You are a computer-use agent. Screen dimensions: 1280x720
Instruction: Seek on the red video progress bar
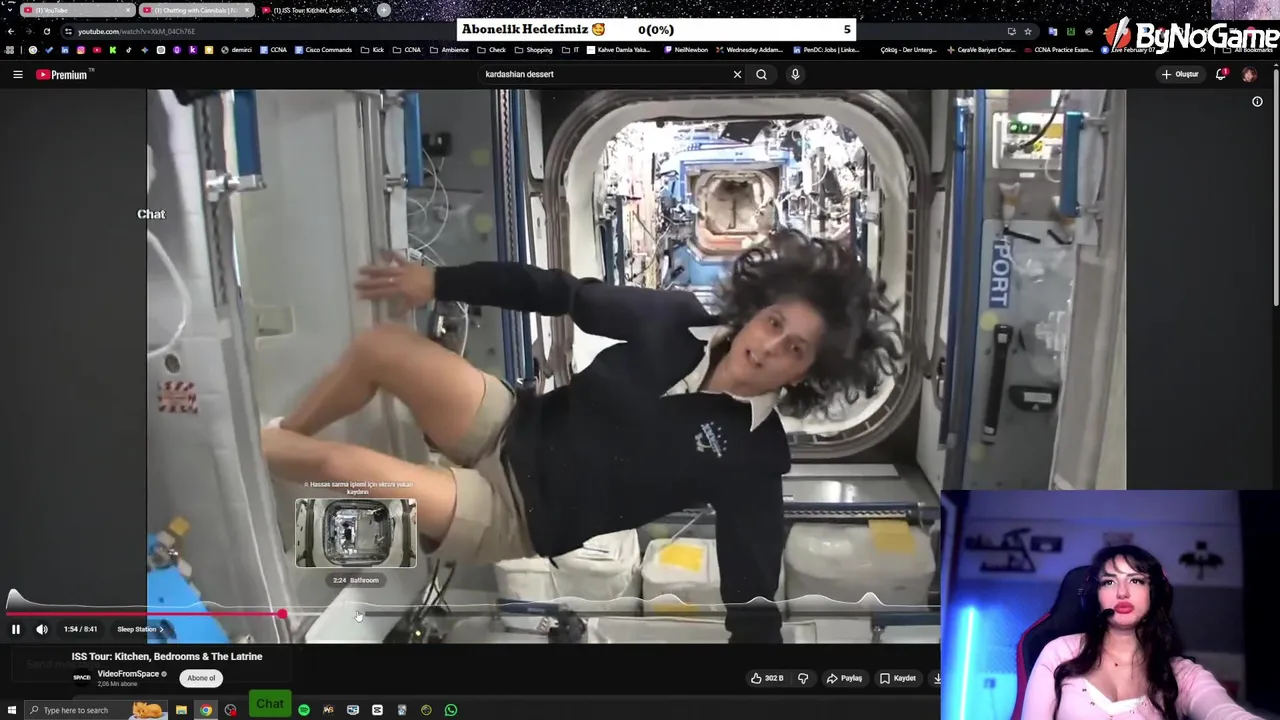click(145, 614)
